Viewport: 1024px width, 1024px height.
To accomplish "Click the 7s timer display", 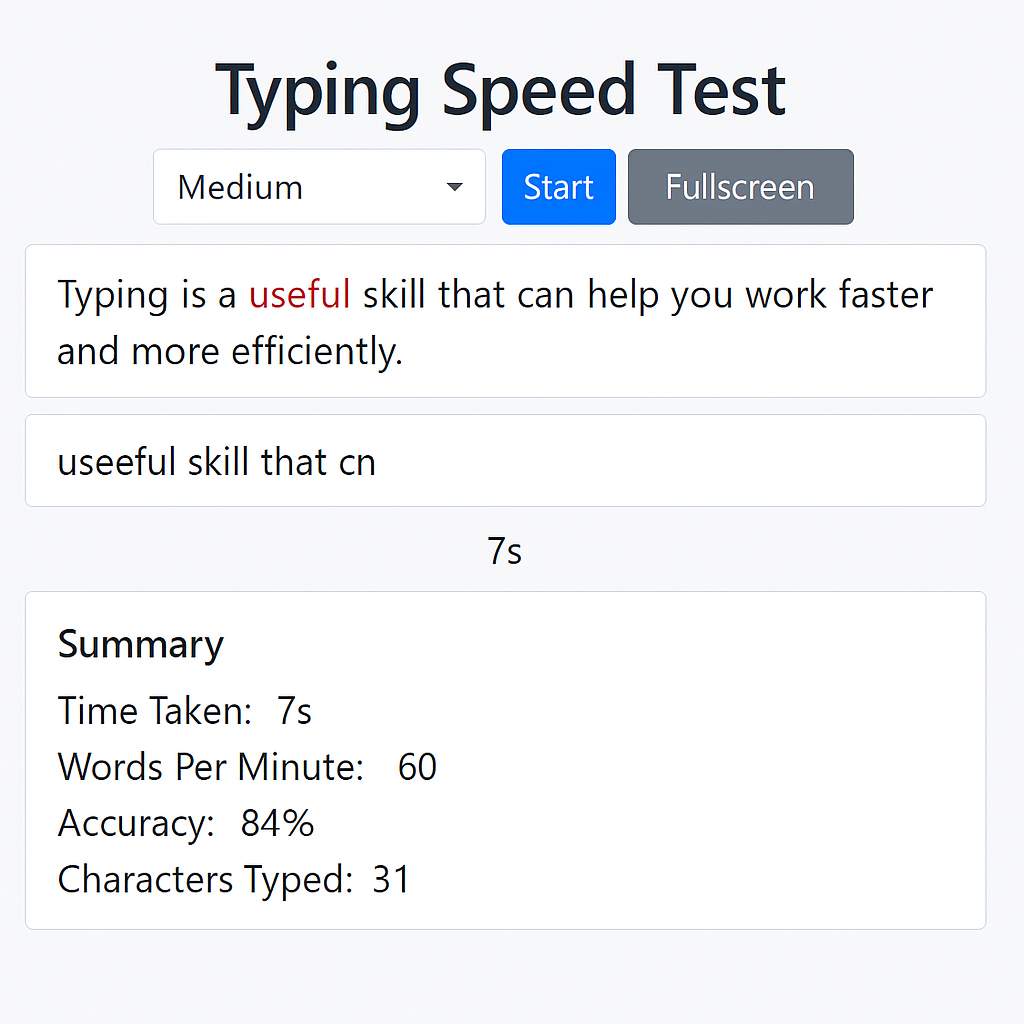I will click(x=505, y=550).
